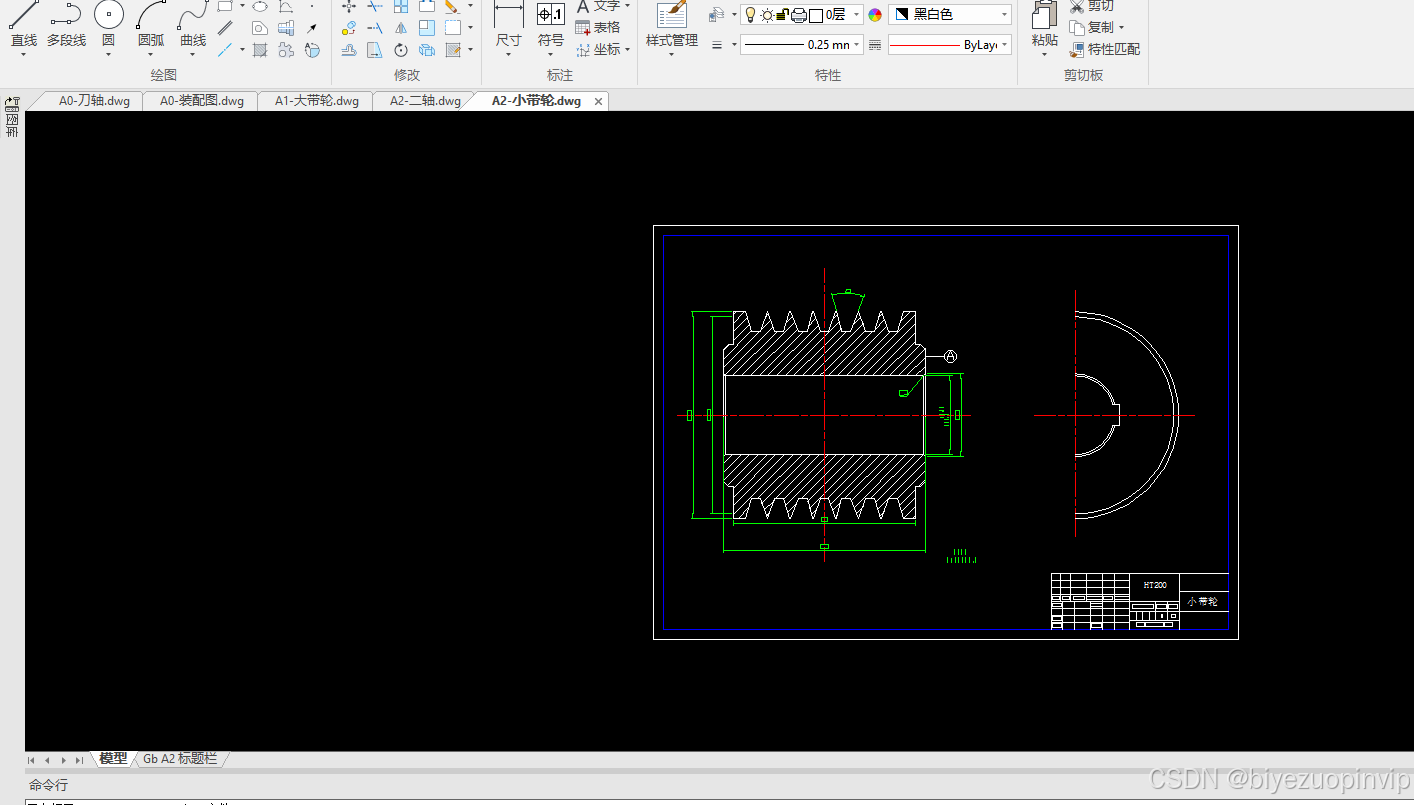Viewport: 1414px width, 805px height.
Task: Open the 符号 symbol tool
Action: click(551, 24)
